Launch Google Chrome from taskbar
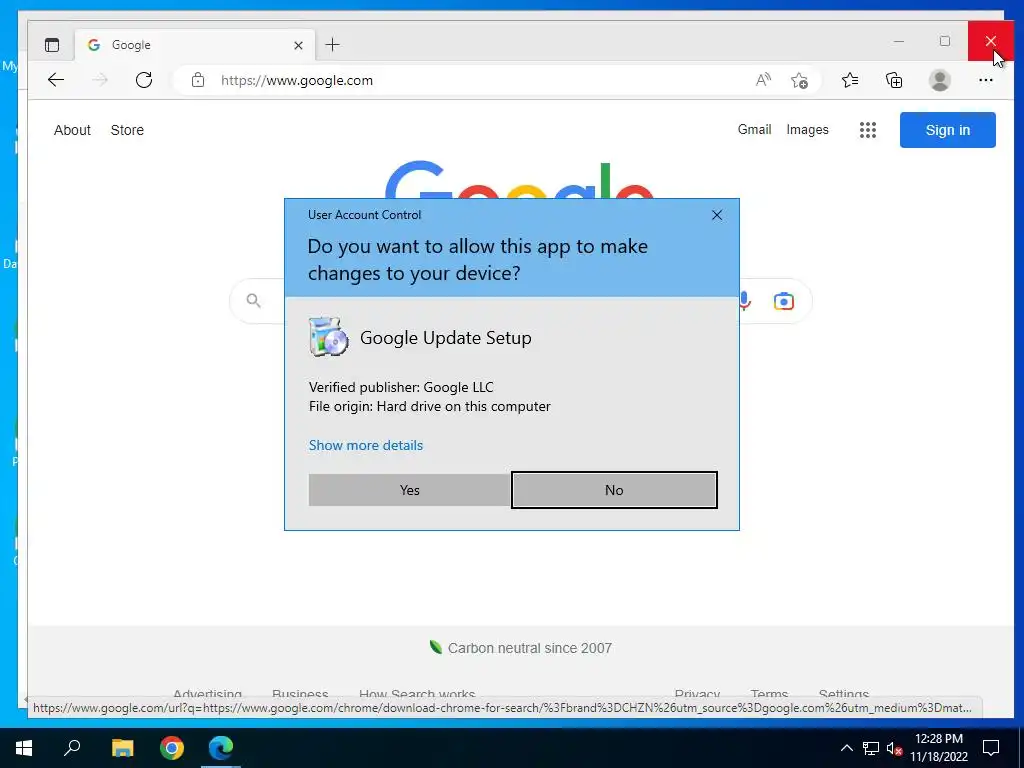The width and height of the screenshot is (1024, 768). (x=172, y=748)
